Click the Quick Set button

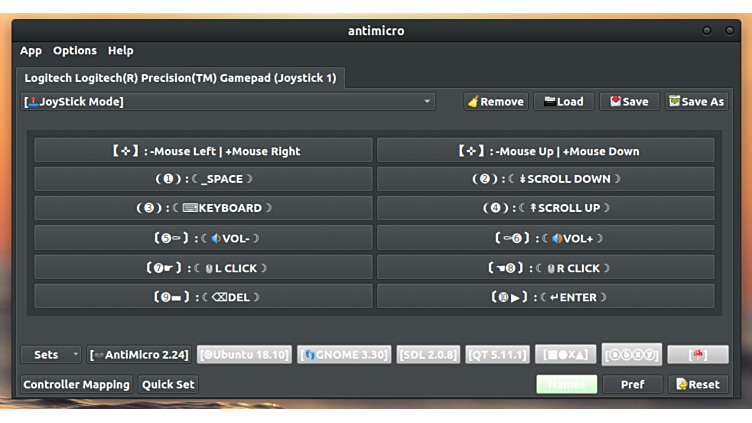tap(168, 384)
